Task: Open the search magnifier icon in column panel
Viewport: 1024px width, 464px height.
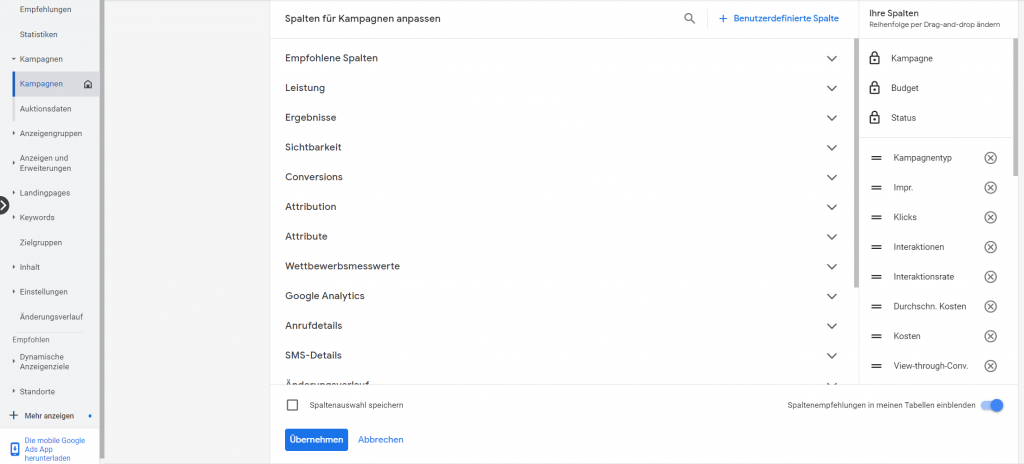Action: click(689, 18)
